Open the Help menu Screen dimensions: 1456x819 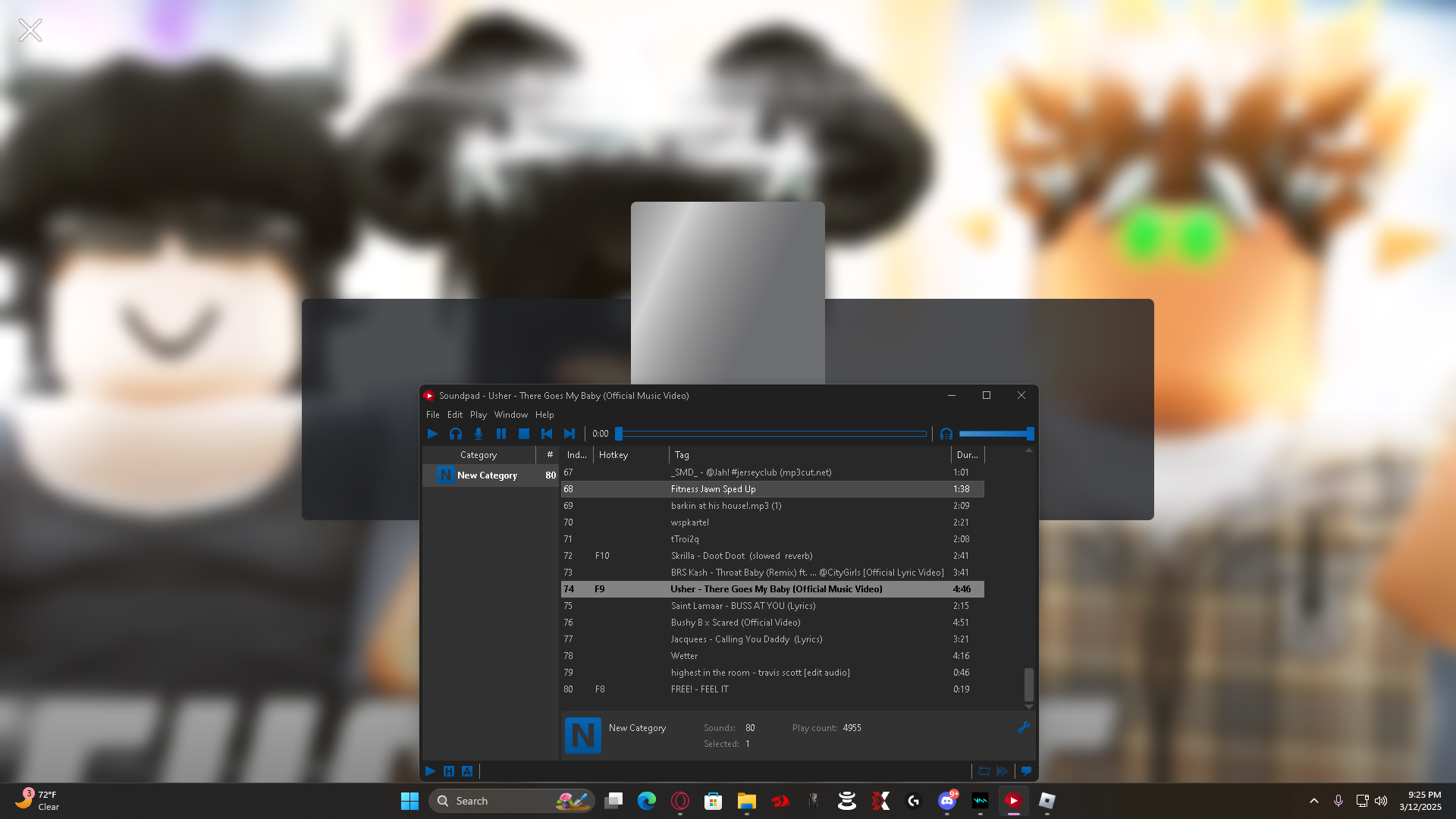point(544,415)
